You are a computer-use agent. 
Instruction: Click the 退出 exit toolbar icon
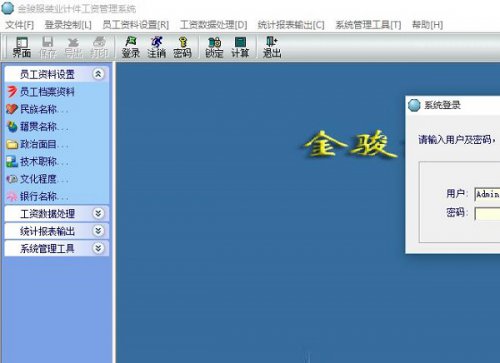click(x=272, y=47)
